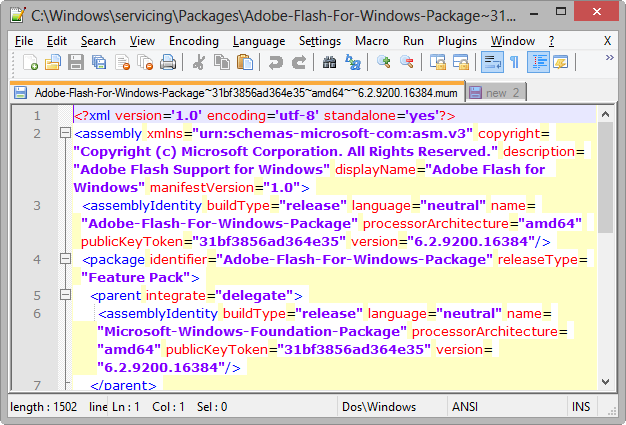Toggle synchronize horizontal scrolling icon

coord(461,63)
